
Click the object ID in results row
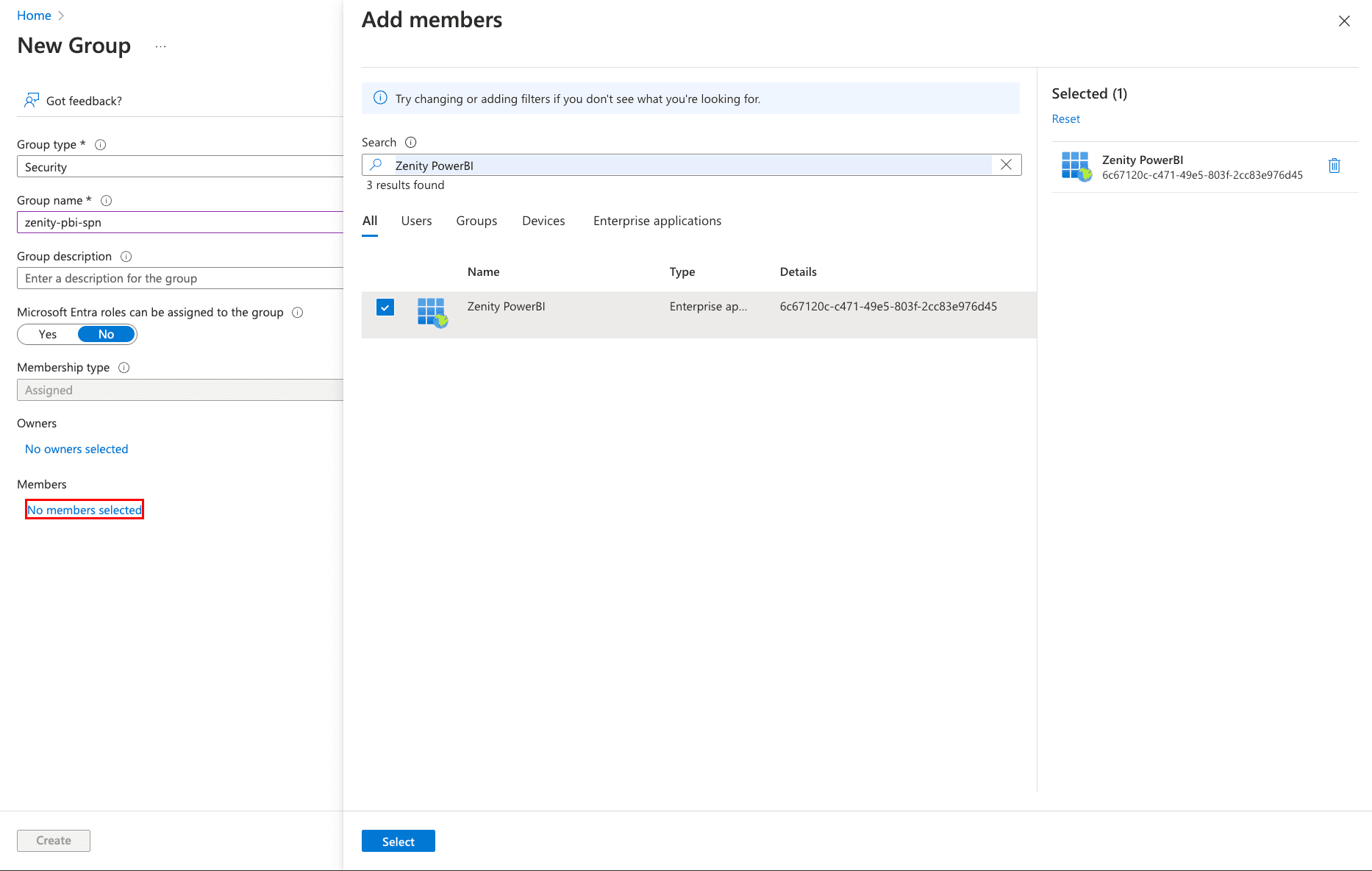(x=888, y=307)
